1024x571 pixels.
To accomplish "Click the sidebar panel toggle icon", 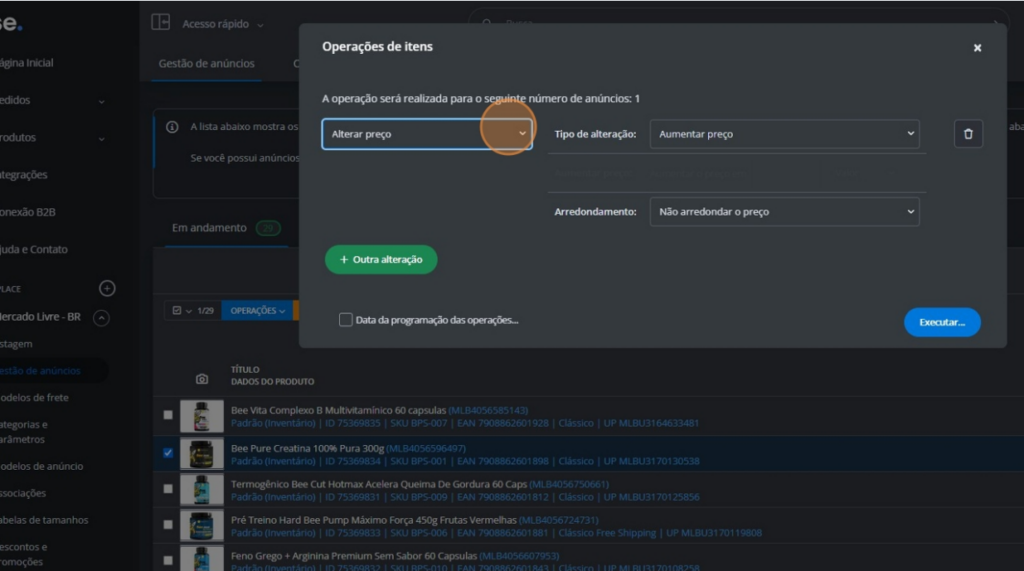I will (160, 23).
